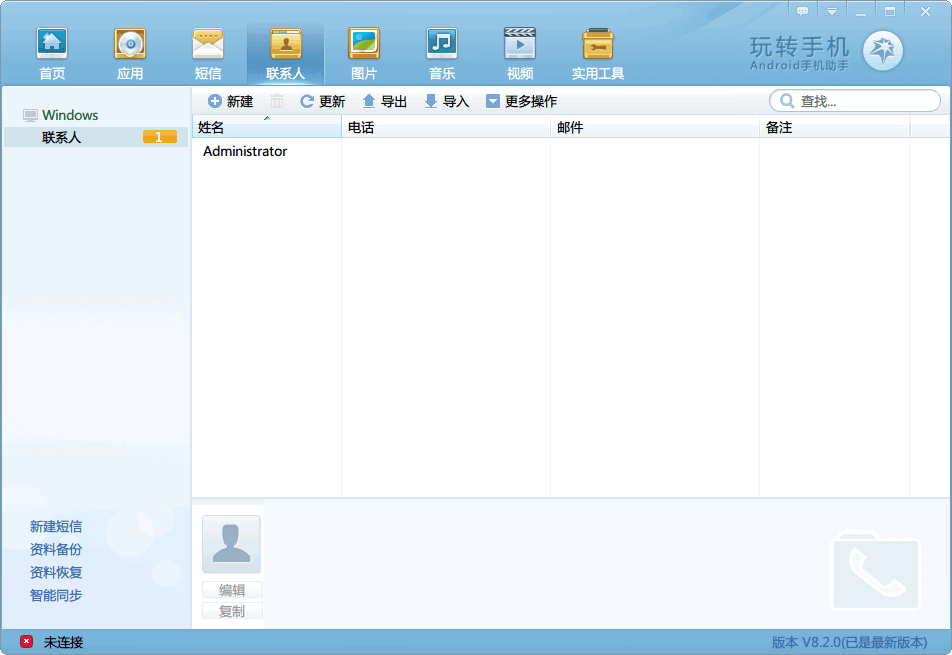Click the 新建短信 link
The height and width of the screenshot is (655, 952).
pyautogui.click(x=56, y=526)
